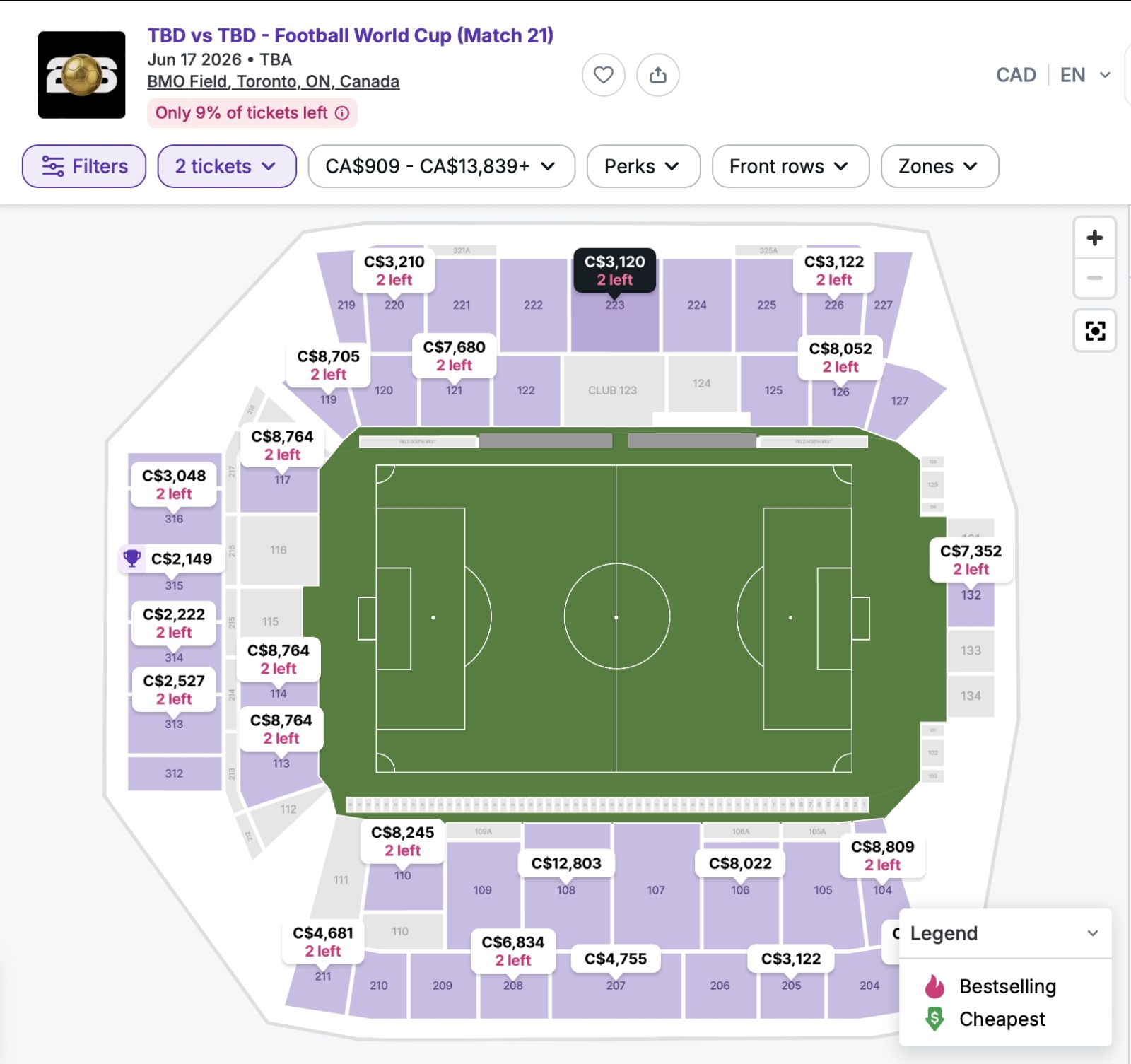Zoom out of the seat map
Screen dimensions: 1131x1064
(1094, 278)
